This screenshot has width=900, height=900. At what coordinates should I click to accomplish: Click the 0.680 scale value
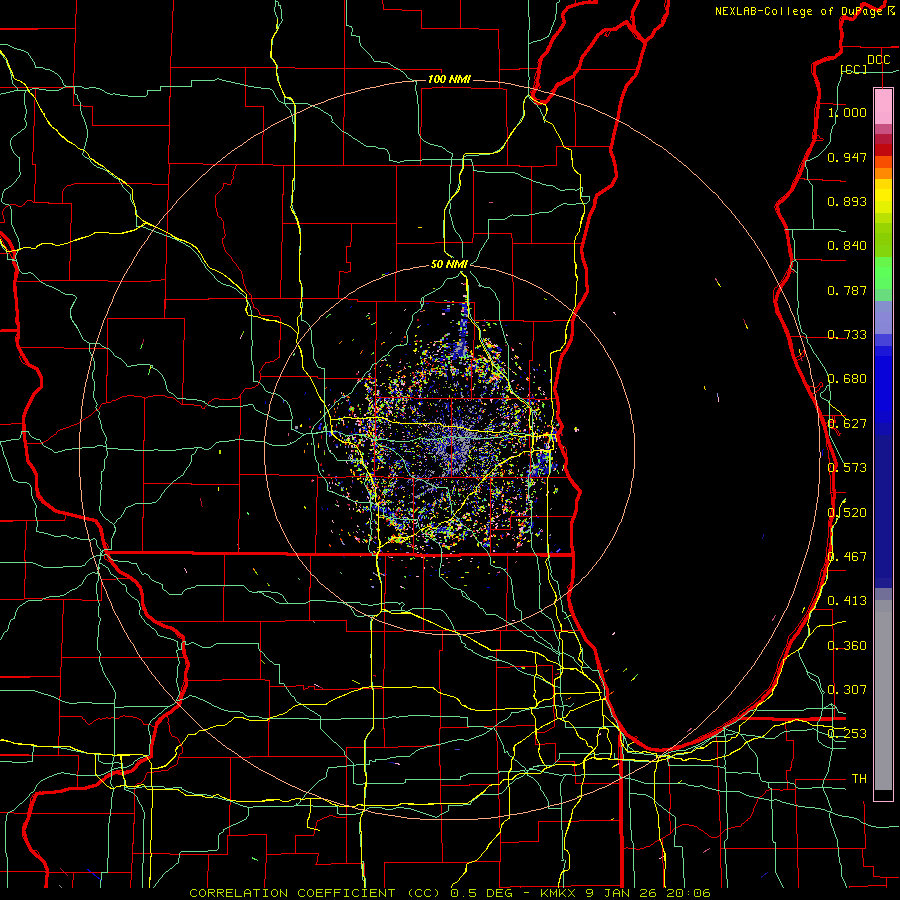click(847, 379)
